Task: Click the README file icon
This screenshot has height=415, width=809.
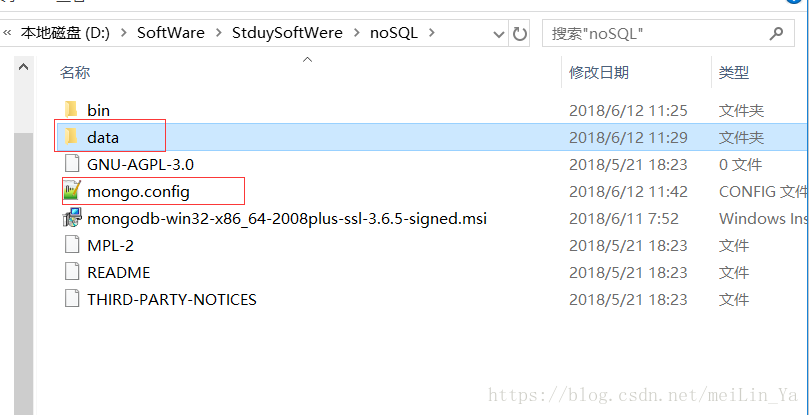Action: [72, 272]
